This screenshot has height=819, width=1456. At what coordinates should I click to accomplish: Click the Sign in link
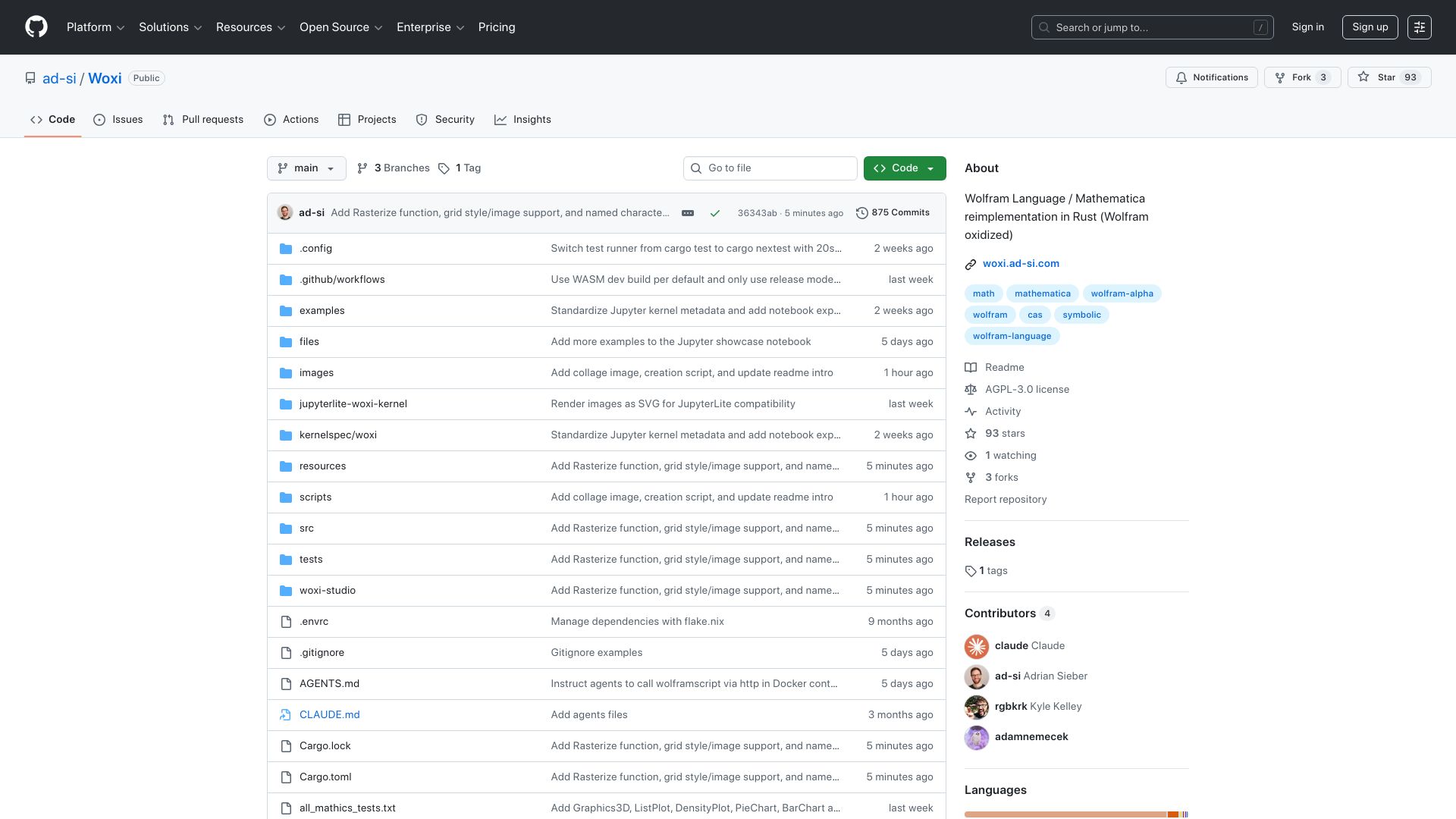(1308, 27)
